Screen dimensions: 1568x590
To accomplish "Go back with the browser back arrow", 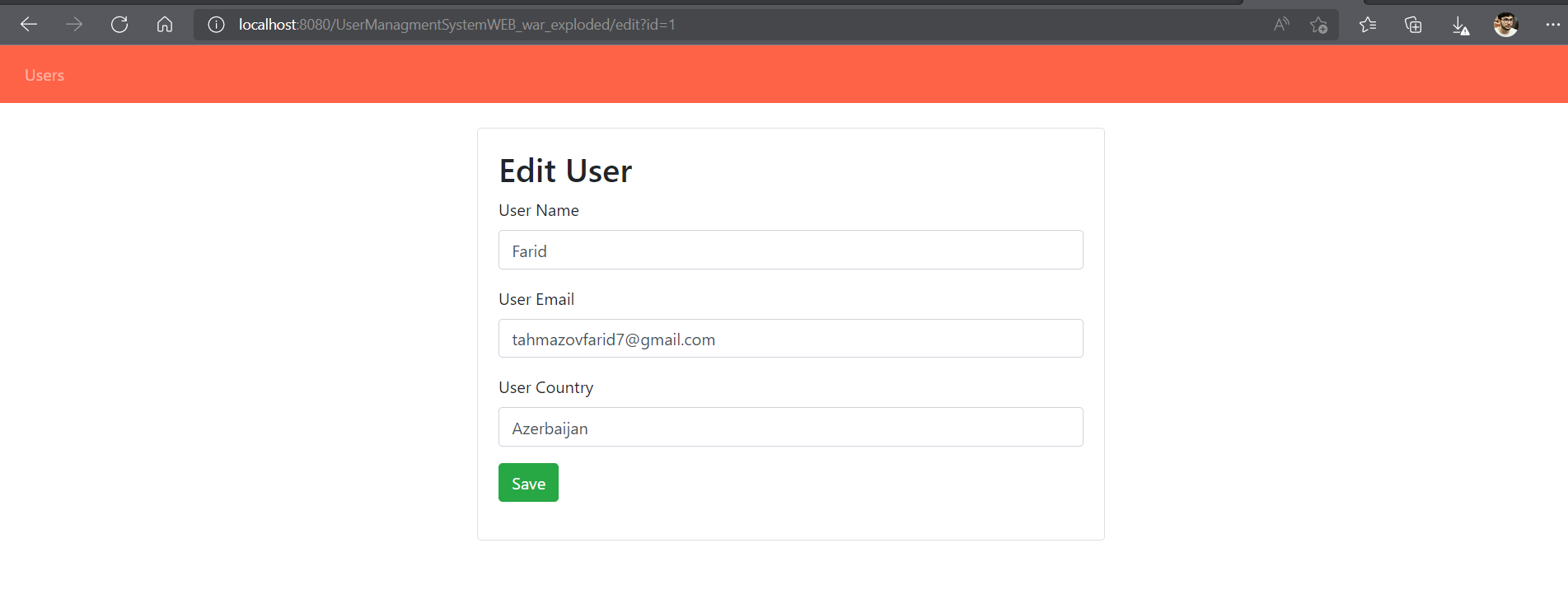I will 29,25.
